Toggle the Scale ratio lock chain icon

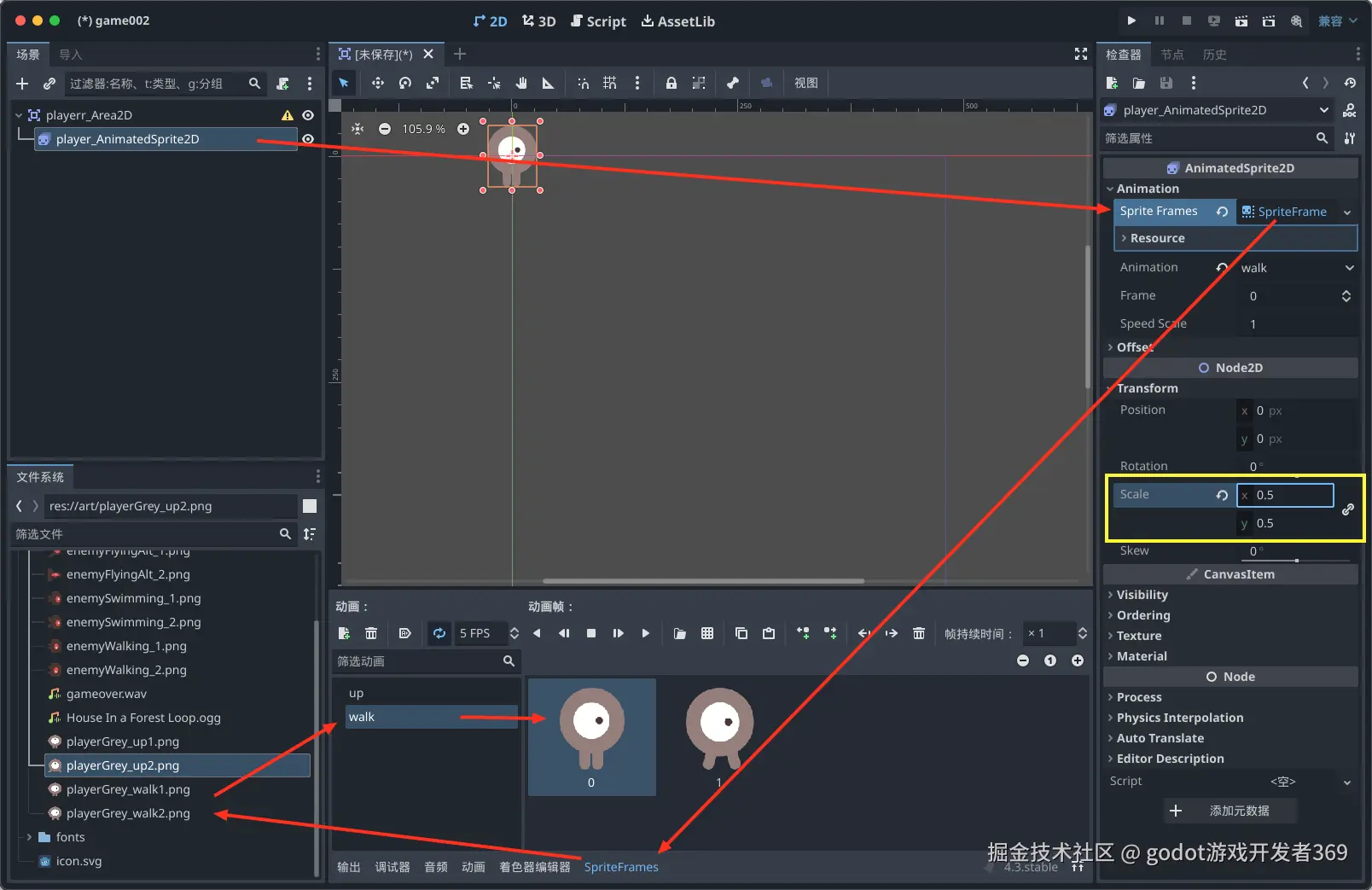tap(1348, 509)
